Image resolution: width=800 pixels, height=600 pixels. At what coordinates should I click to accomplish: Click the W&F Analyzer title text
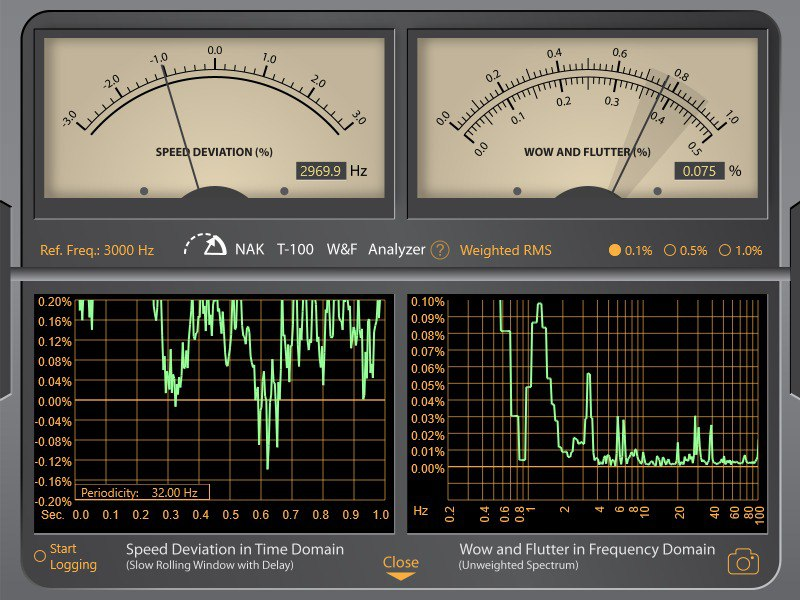[x=376, y=249]
